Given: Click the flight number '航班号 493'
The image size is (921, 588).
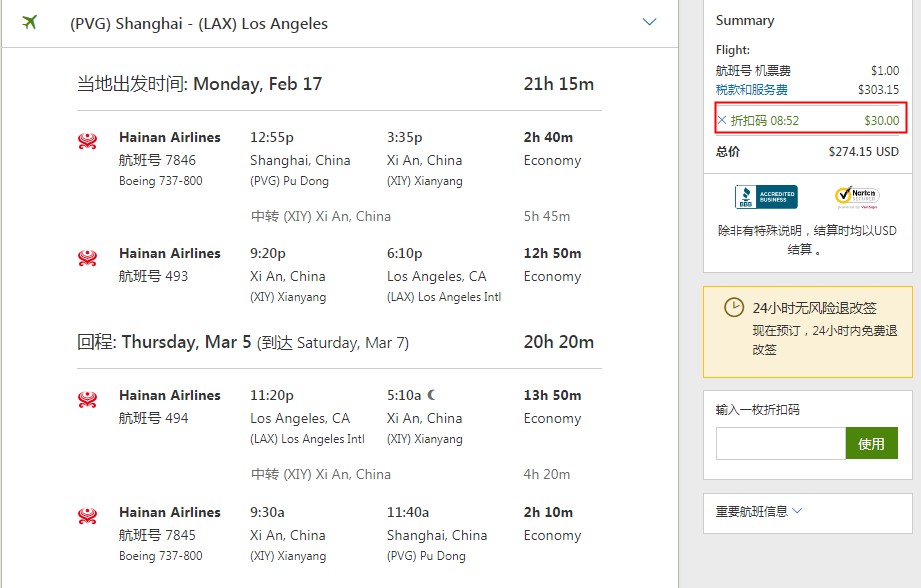Looking at the screenshot, I should click(153, 276).
